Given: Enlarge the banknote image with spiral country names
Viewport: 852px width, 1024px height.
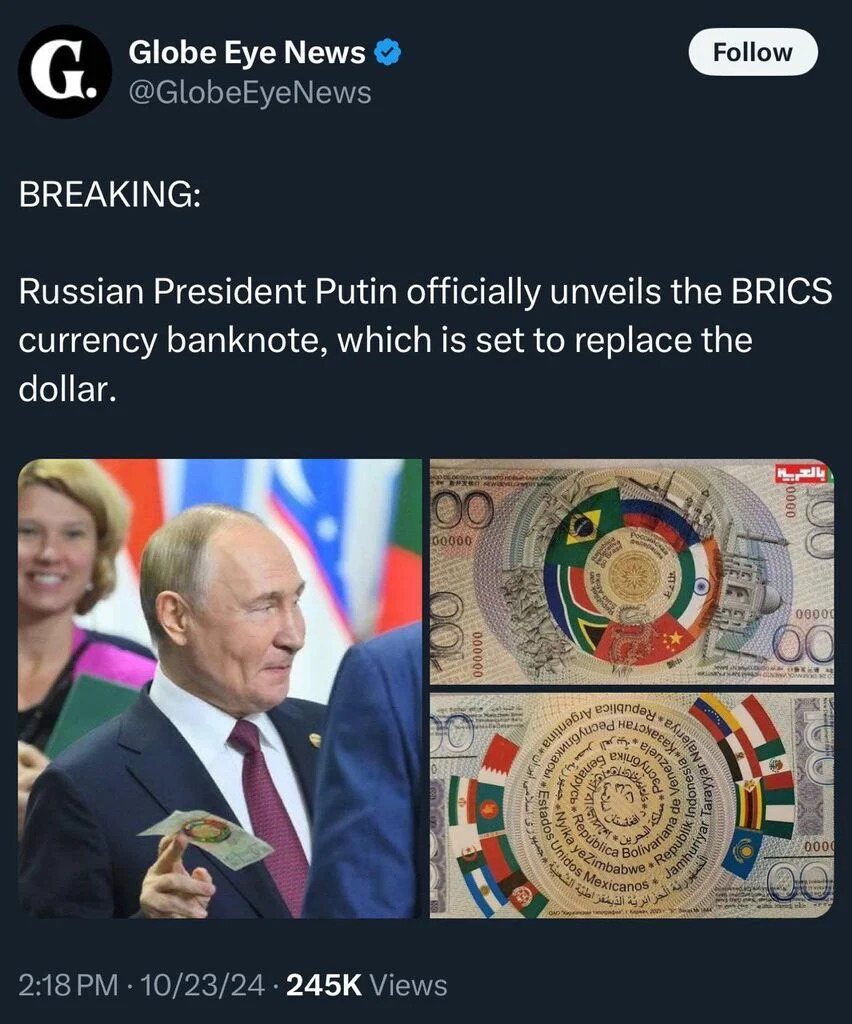Looking at the screenshot, I should [632, 805].
